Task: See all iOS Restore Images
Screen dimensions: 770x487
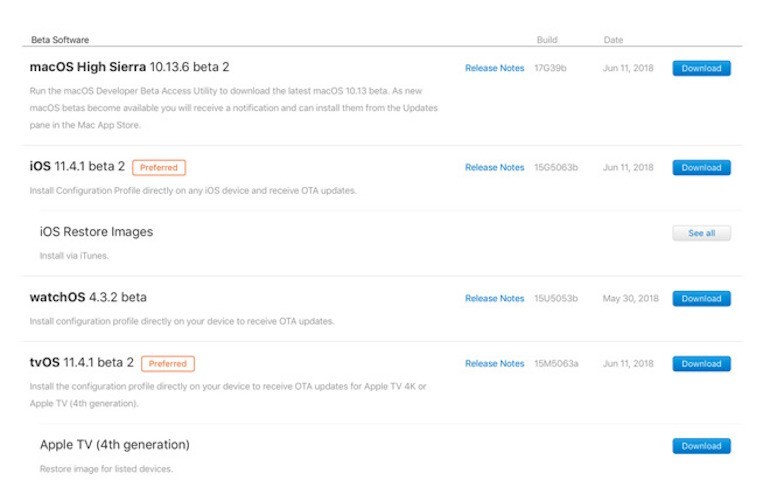Action: pyautogui.click(x=701, y=234)
